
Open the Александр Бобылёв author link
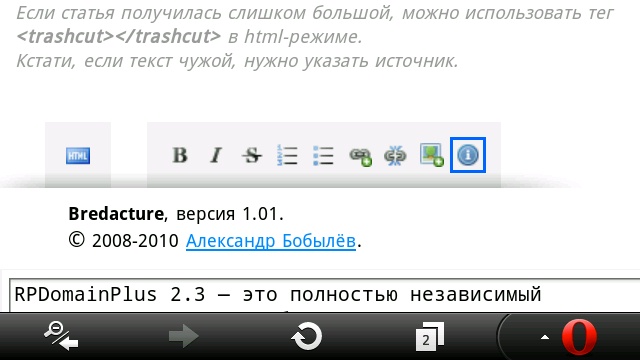[271, 241]
